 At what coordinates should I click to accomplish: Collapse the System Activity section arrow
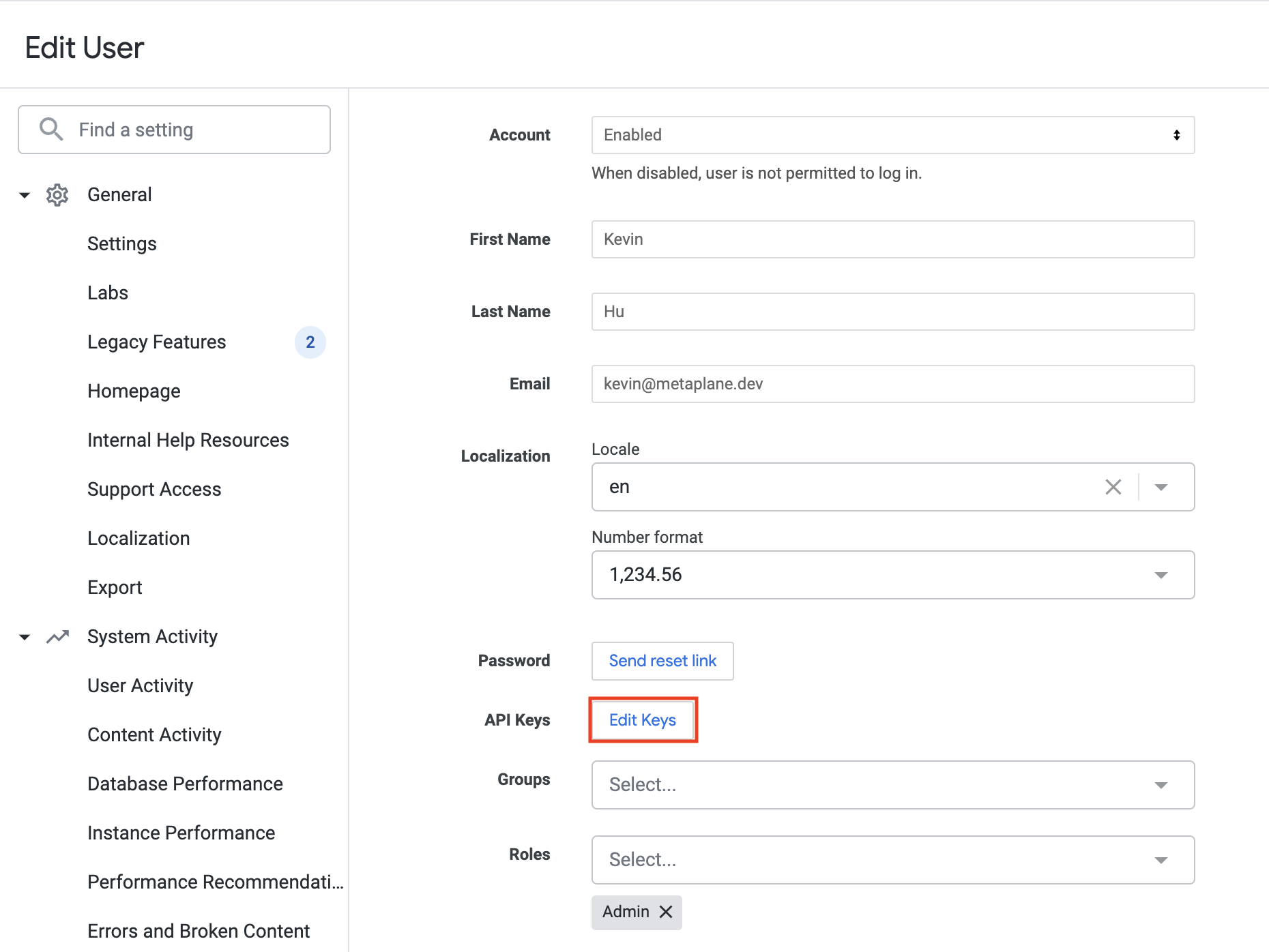click(x=25, y=637)
